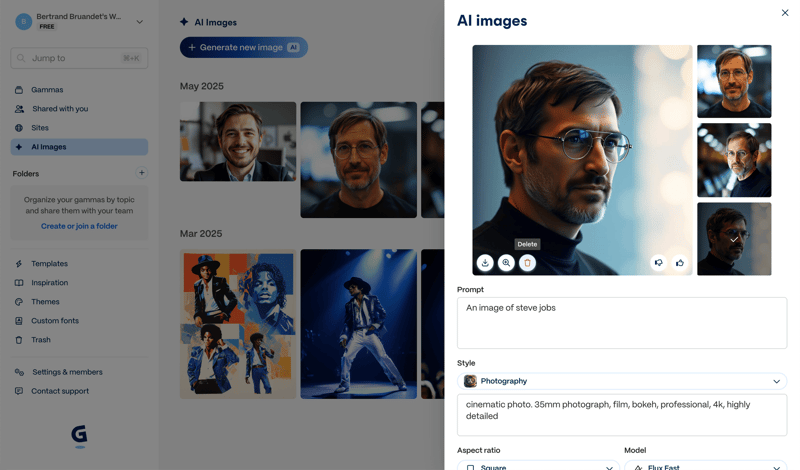Click Create or join a folder link
800x470 pixels.
tap(79, 226)
